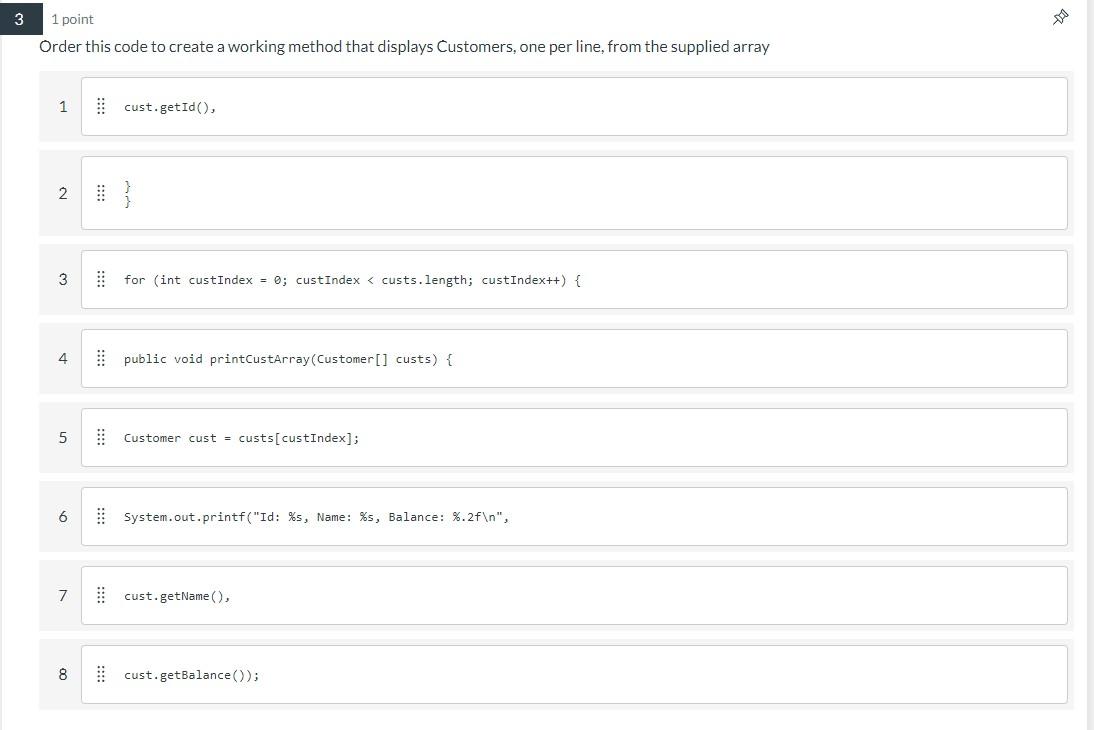
Task: Click the question instruction text about ordering code
Action: 404,46
